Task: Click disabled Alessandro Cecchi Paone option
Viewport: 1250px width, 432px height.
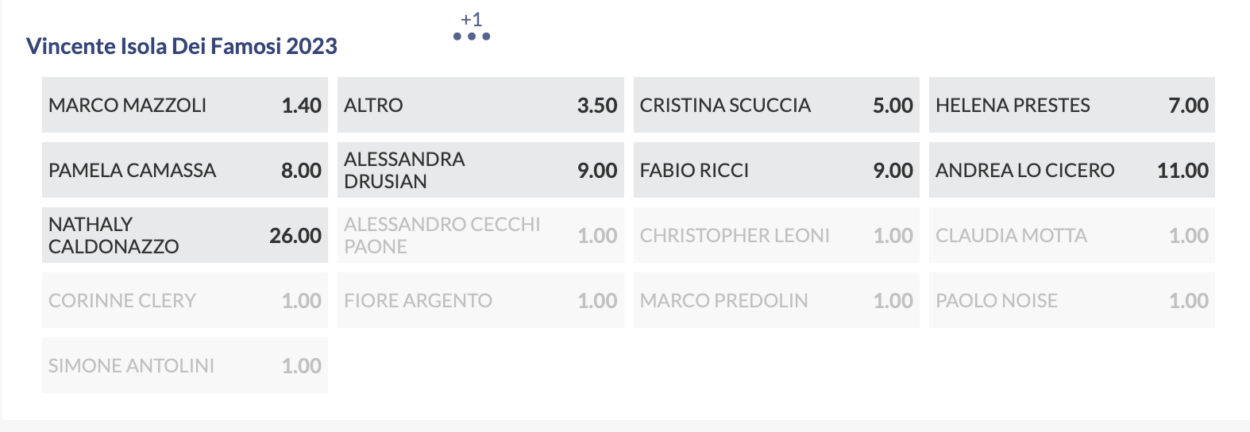Action: click(481, 235)
